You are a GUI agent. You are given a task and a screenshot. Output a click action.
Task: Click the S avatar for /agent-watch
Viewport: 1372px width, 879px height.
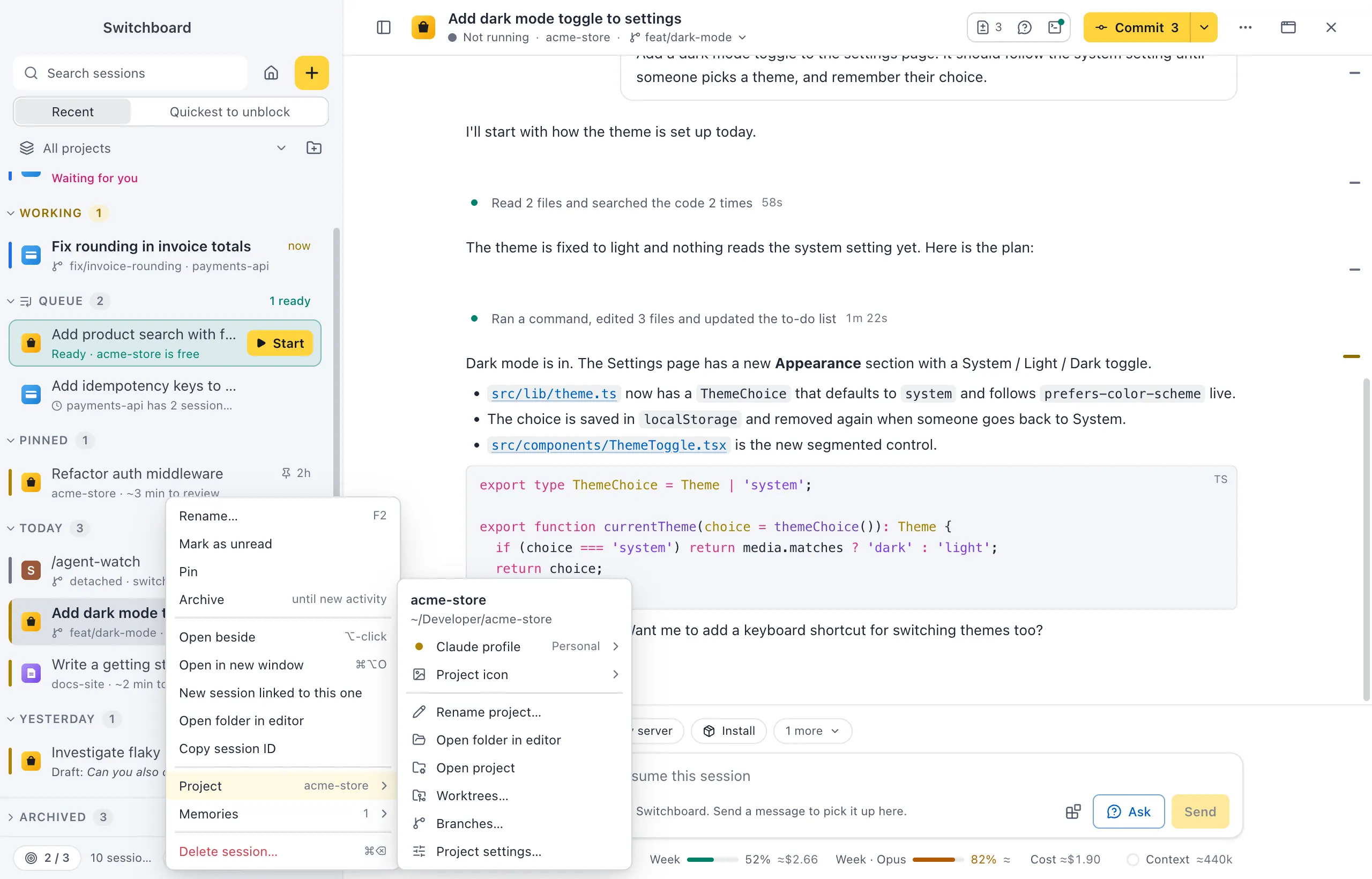[31, 570]
